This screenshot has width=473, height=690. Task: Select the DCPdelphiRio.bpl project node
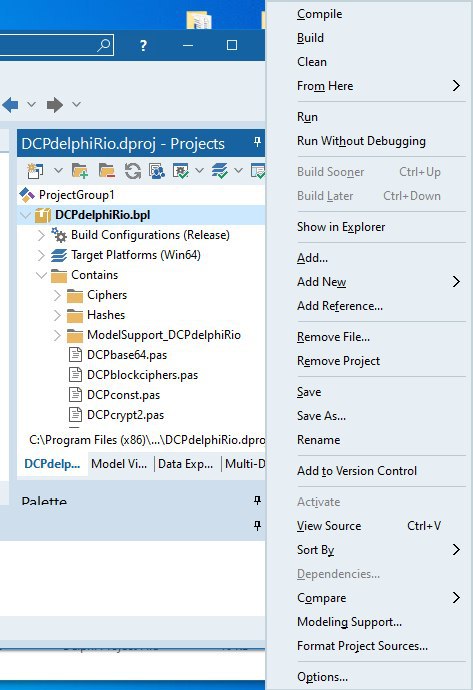coord(103,215)
